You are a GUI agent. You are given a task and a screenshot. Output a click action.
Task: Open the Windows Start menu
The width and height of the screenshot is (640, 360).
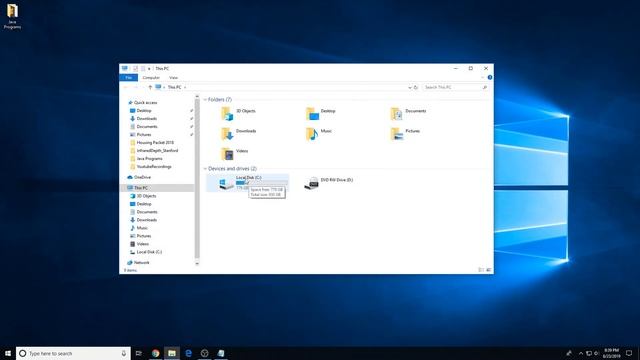click(x=8, y=353)
